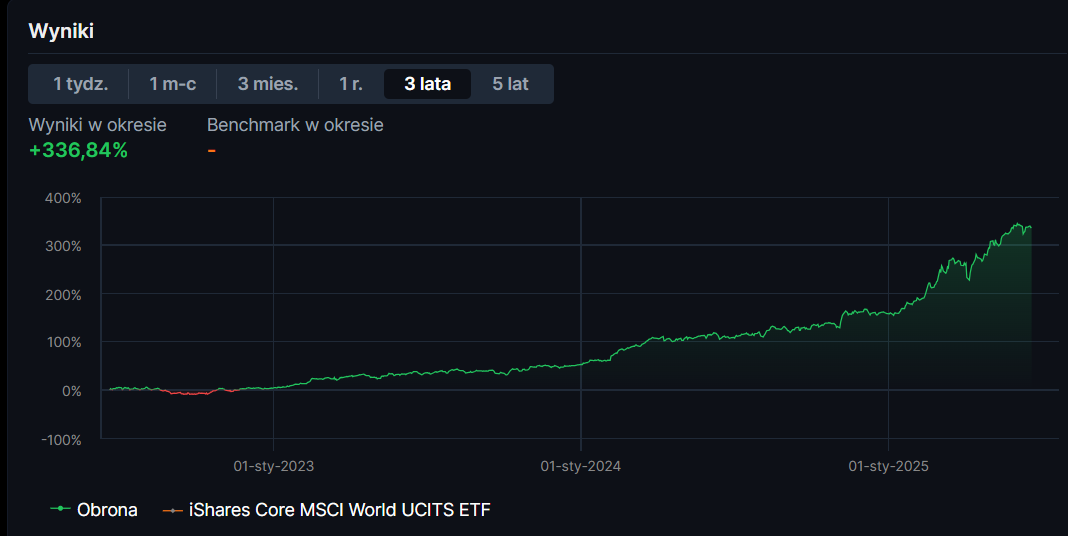Screen dimensions: 1068x536
Task: Click the "Wyniki" section heading
Action: tap(61, 31)
